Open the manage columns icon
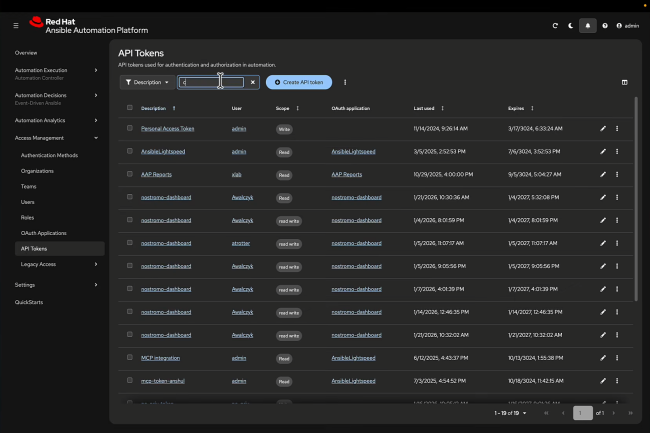 [x=624, y=82]
